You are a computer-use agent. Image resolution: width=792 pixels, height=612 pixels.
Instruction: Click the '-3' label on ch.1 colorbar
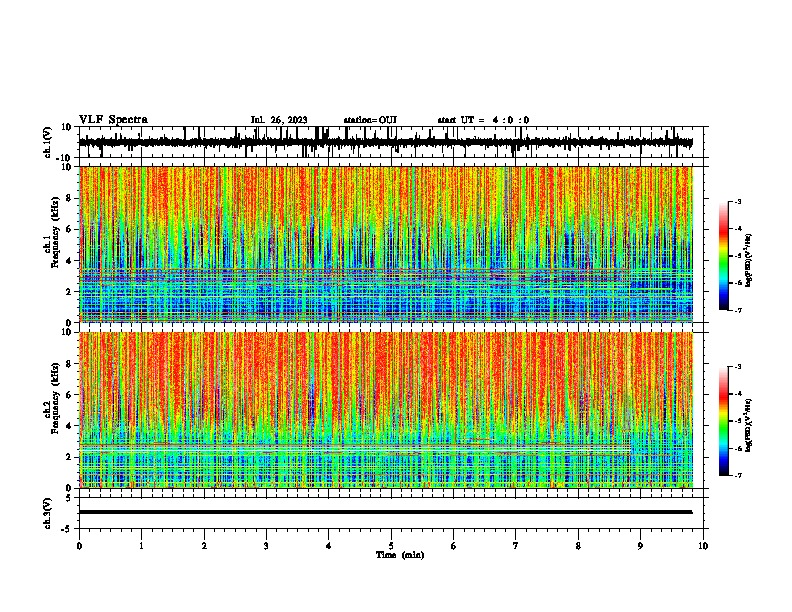click(738, 202)
